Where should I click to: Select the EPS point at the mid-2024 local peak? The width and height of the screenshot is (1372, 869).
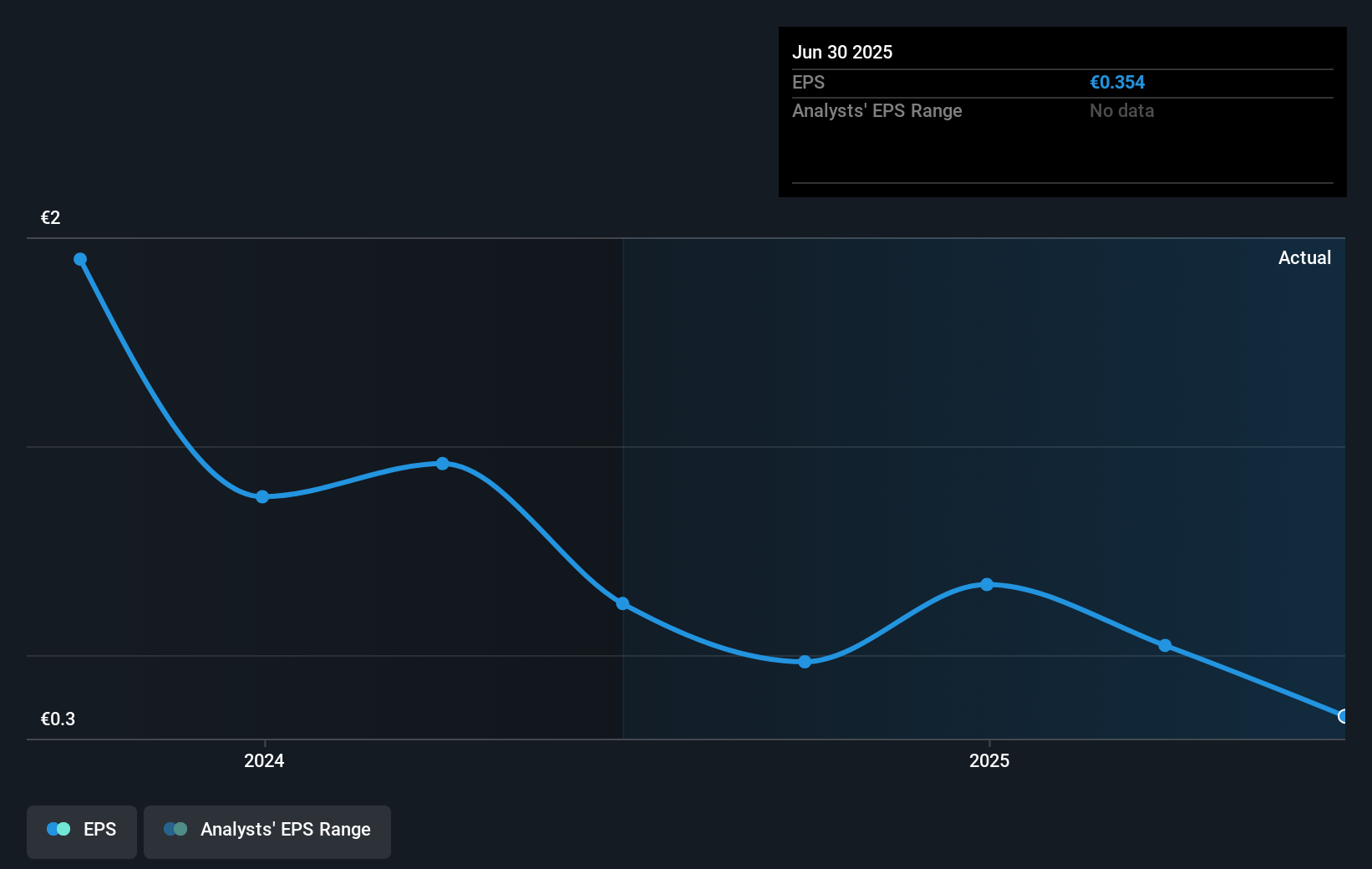click(x=443, y=464)
